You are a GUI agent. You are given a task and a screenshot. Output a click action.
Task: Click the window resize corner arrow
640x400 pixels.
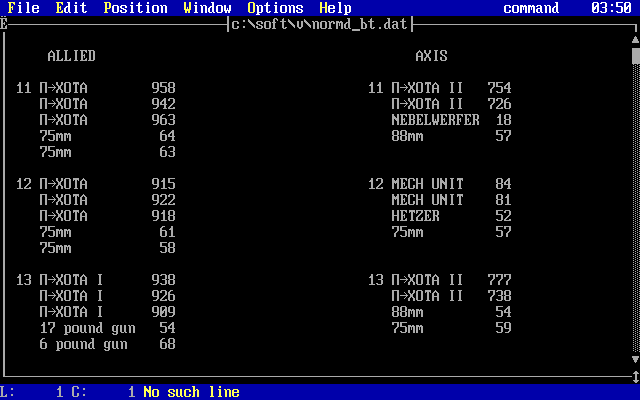(x=636, y=376)
